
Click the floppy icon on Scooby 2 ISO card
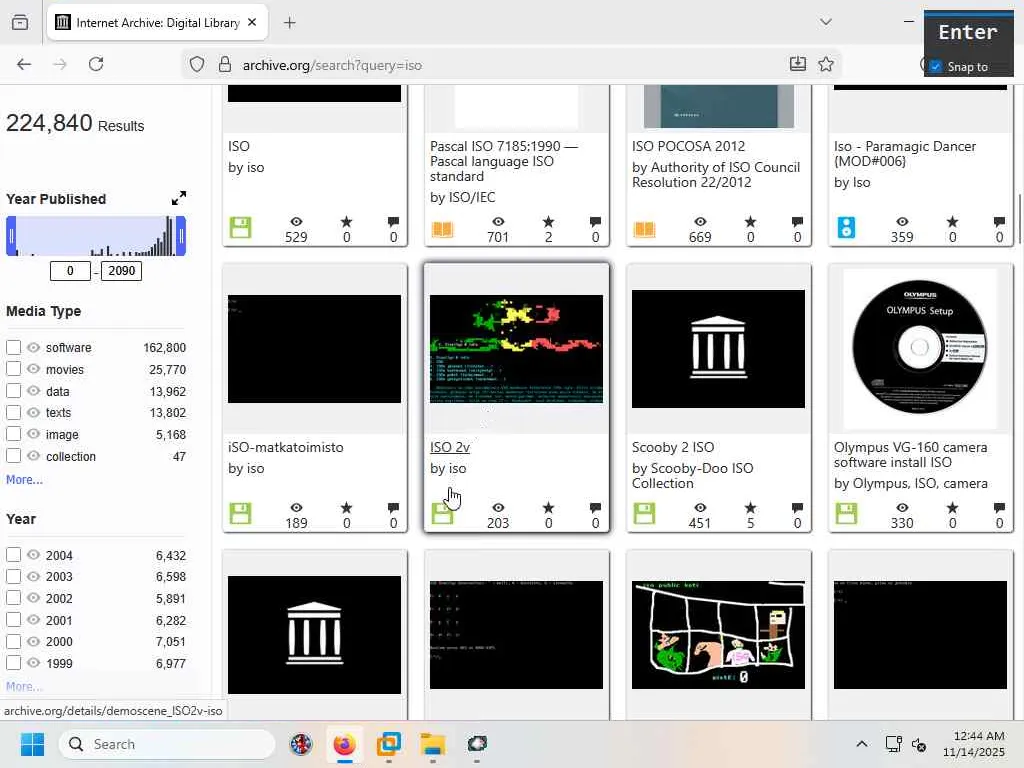[x=644, y=513]
